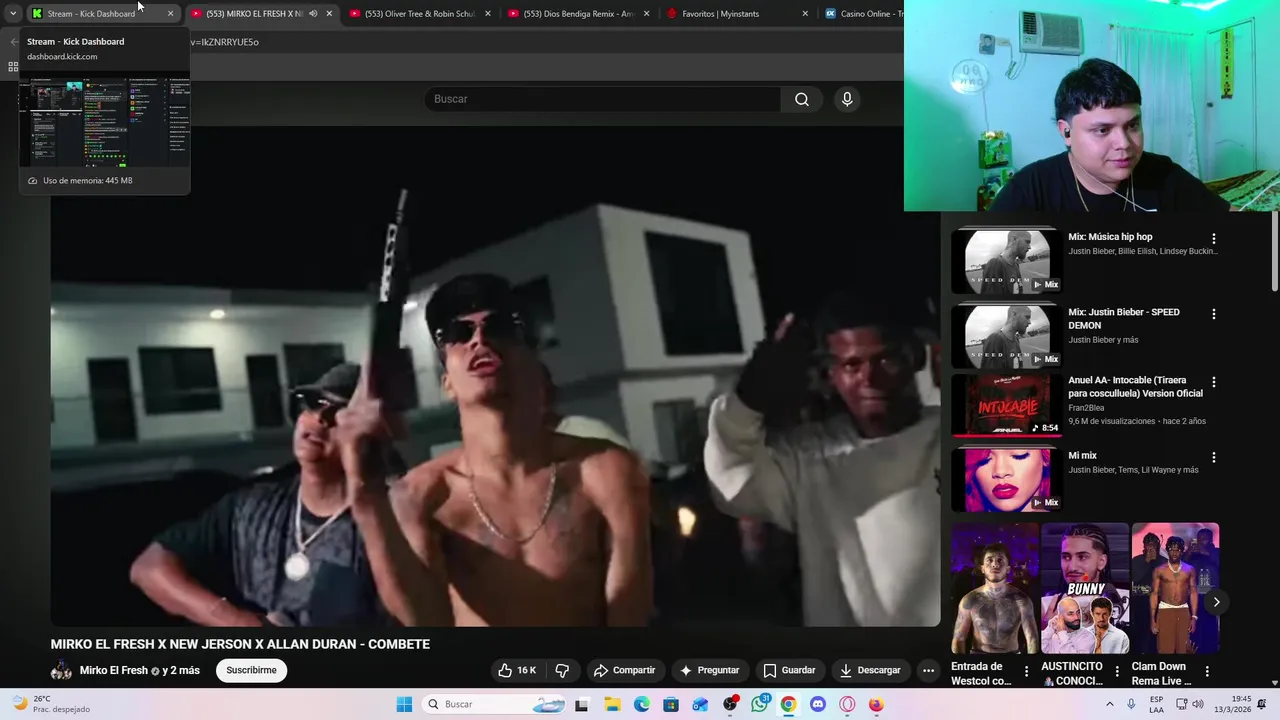
Task: Like the video with 16 K thumbs up
Action: [x=517, y=670]
